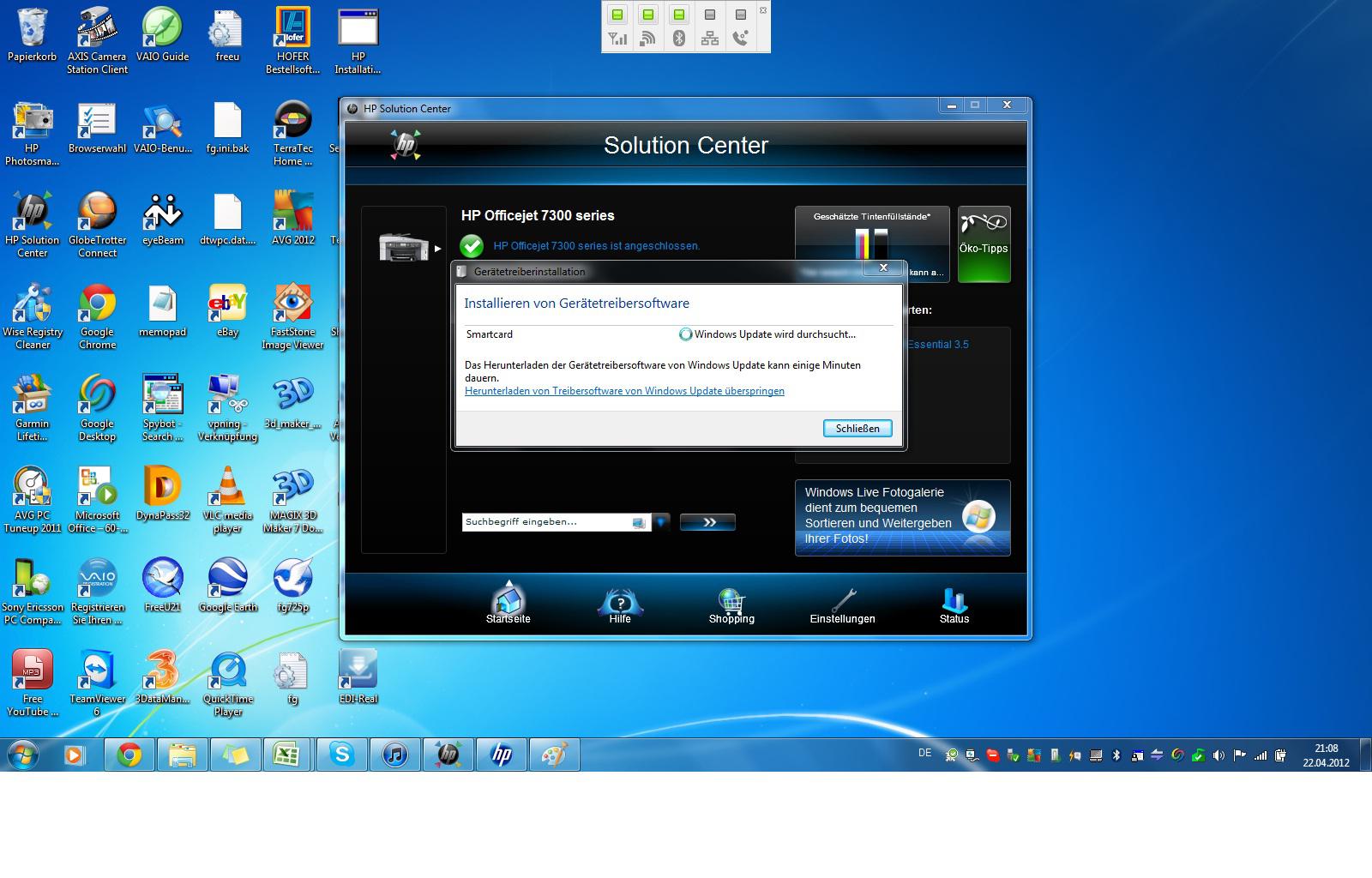The image size is (1372, 878).
Task: Open the Öko-Tipps panel
Action: pos(984,244)
